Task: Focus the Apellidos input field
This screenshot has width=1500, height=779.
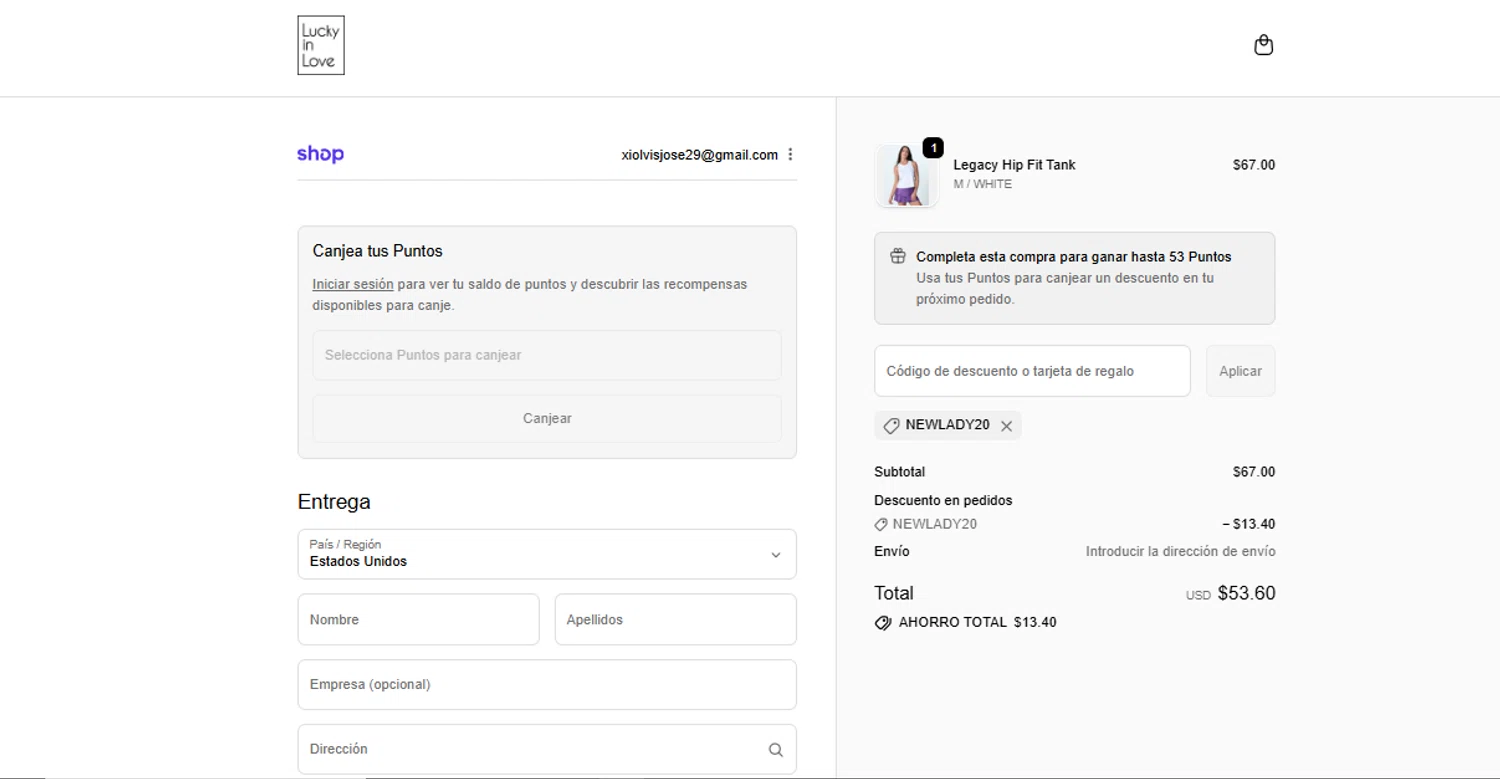Action: tap(676, 620)
